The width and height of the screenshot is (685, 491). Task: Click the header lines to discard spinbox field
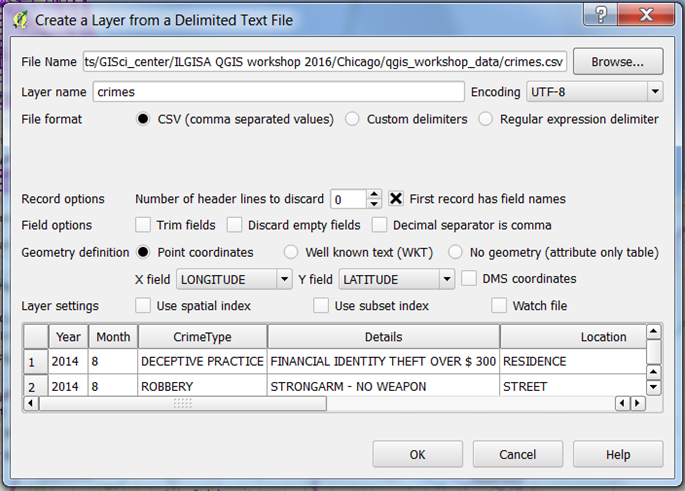(x=349, y=199)
